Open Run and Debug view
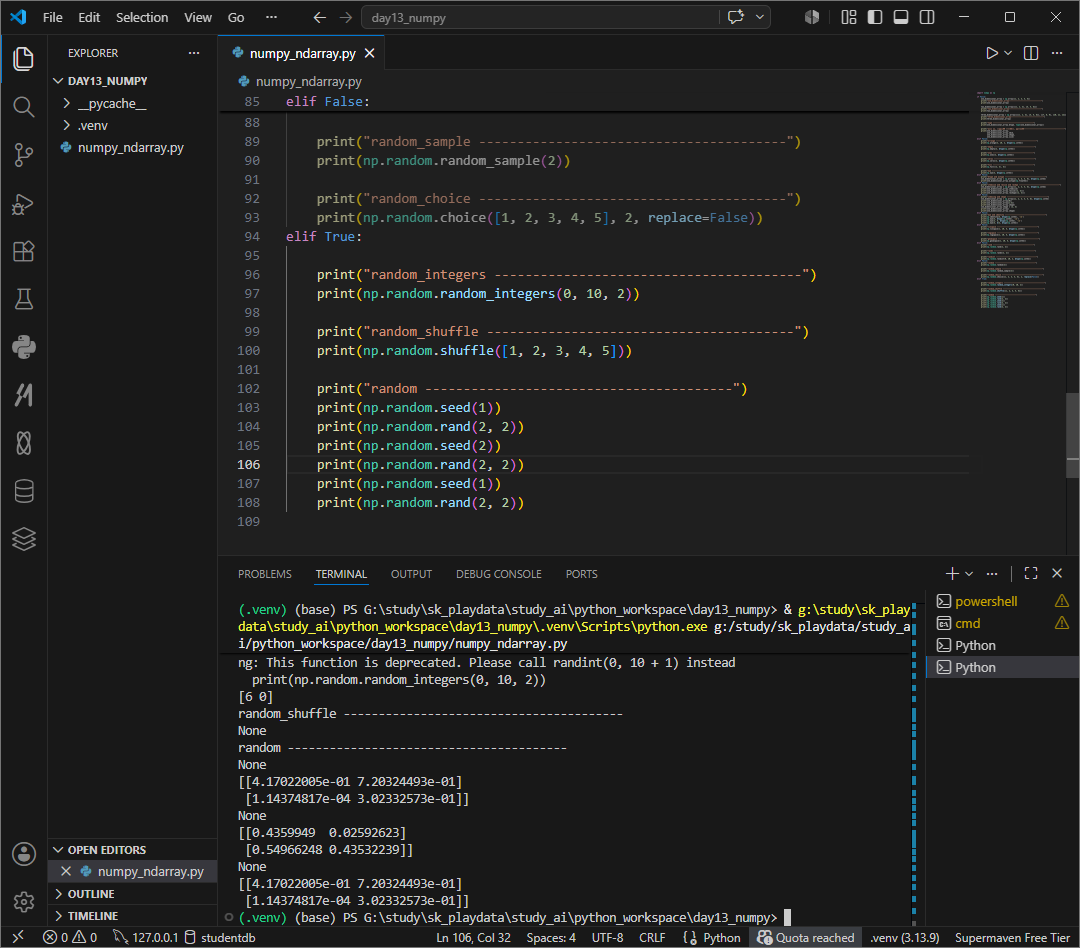 coord(23,204)
